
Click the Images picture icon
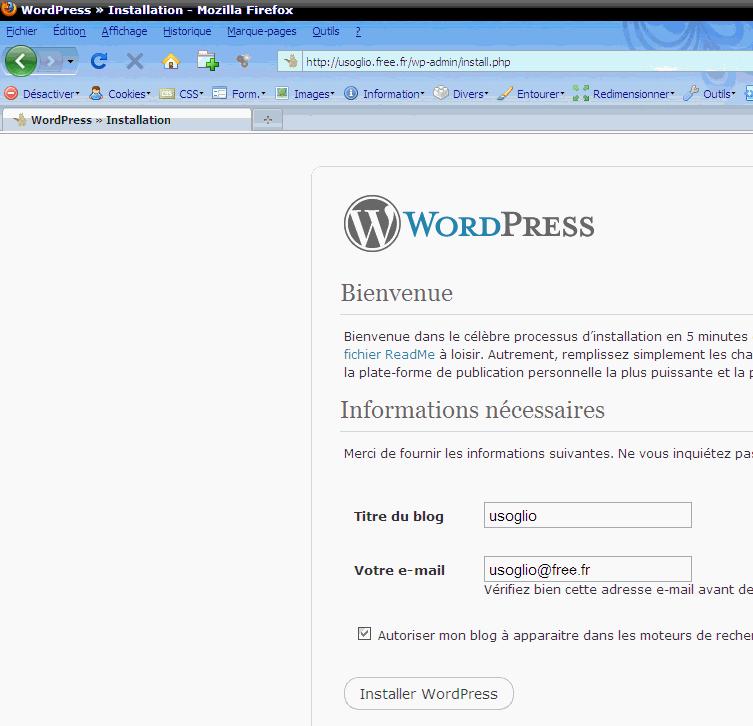(x=282, y=93)
